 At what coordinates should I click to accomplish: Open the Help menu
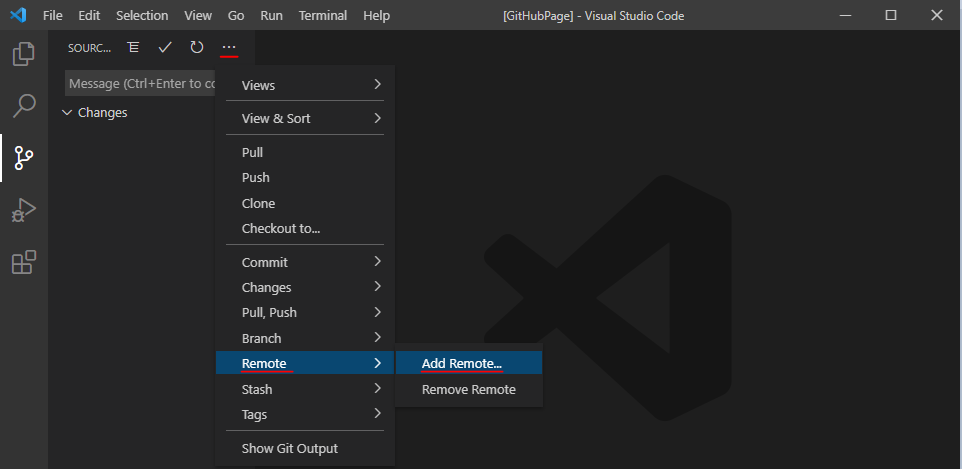[376, 15]
